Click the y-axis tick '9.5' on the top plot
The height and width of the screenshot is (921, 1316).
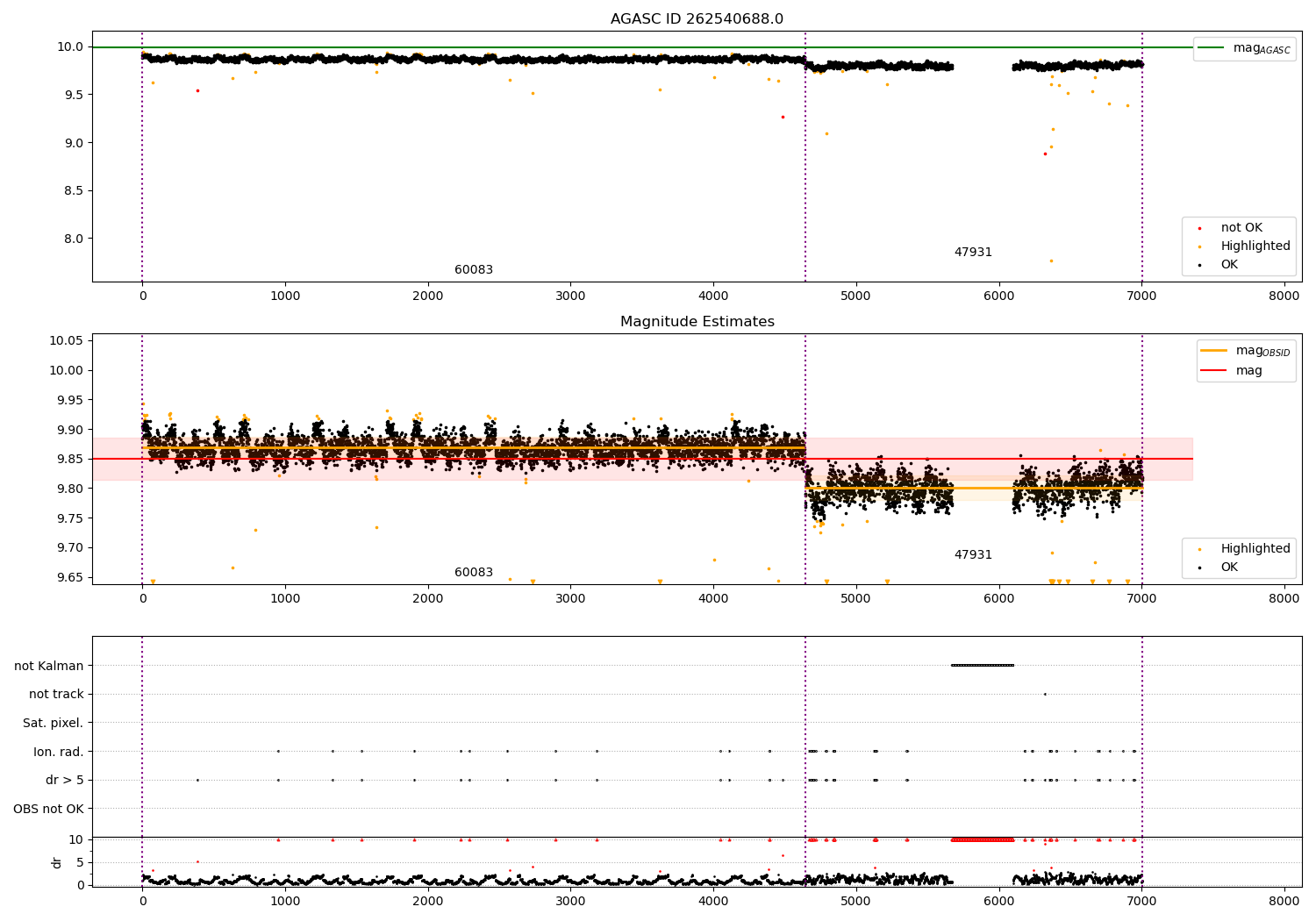(x=74, y=95)
